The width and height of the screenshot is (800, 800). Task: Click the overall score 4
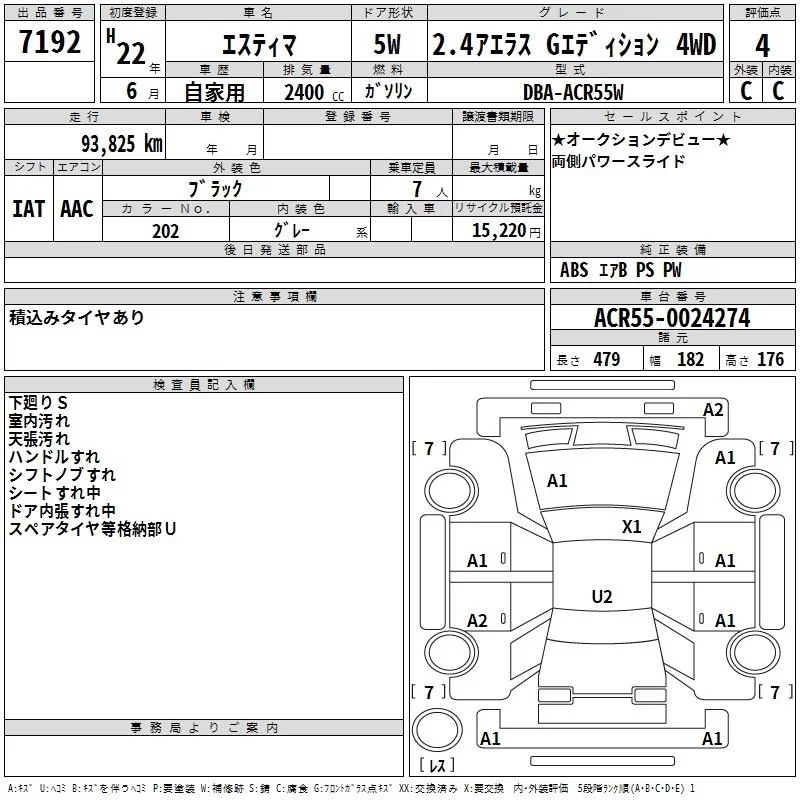pos(762,46)
